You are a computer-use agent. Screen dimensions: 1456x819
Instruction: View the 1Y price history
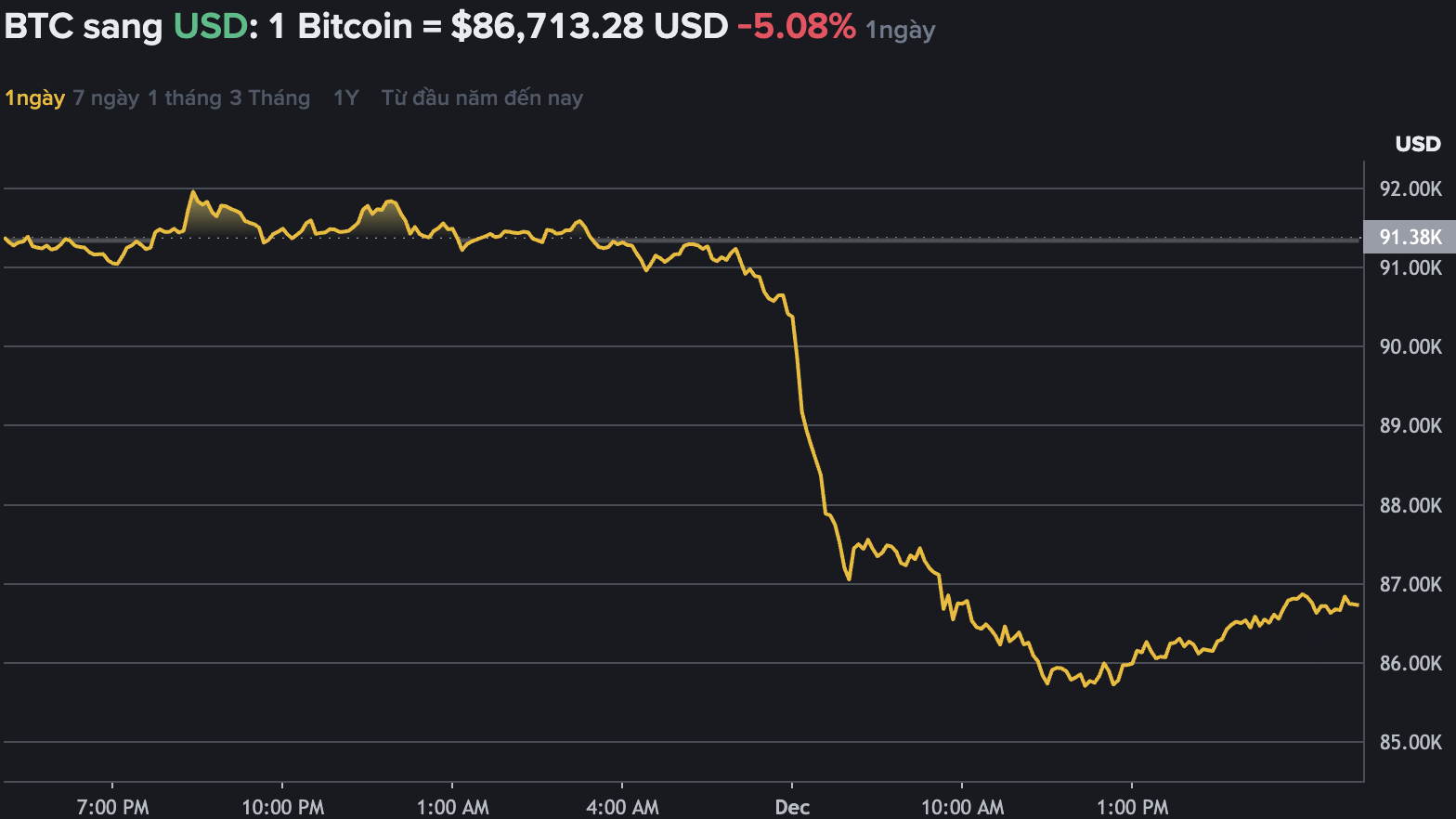344,97
